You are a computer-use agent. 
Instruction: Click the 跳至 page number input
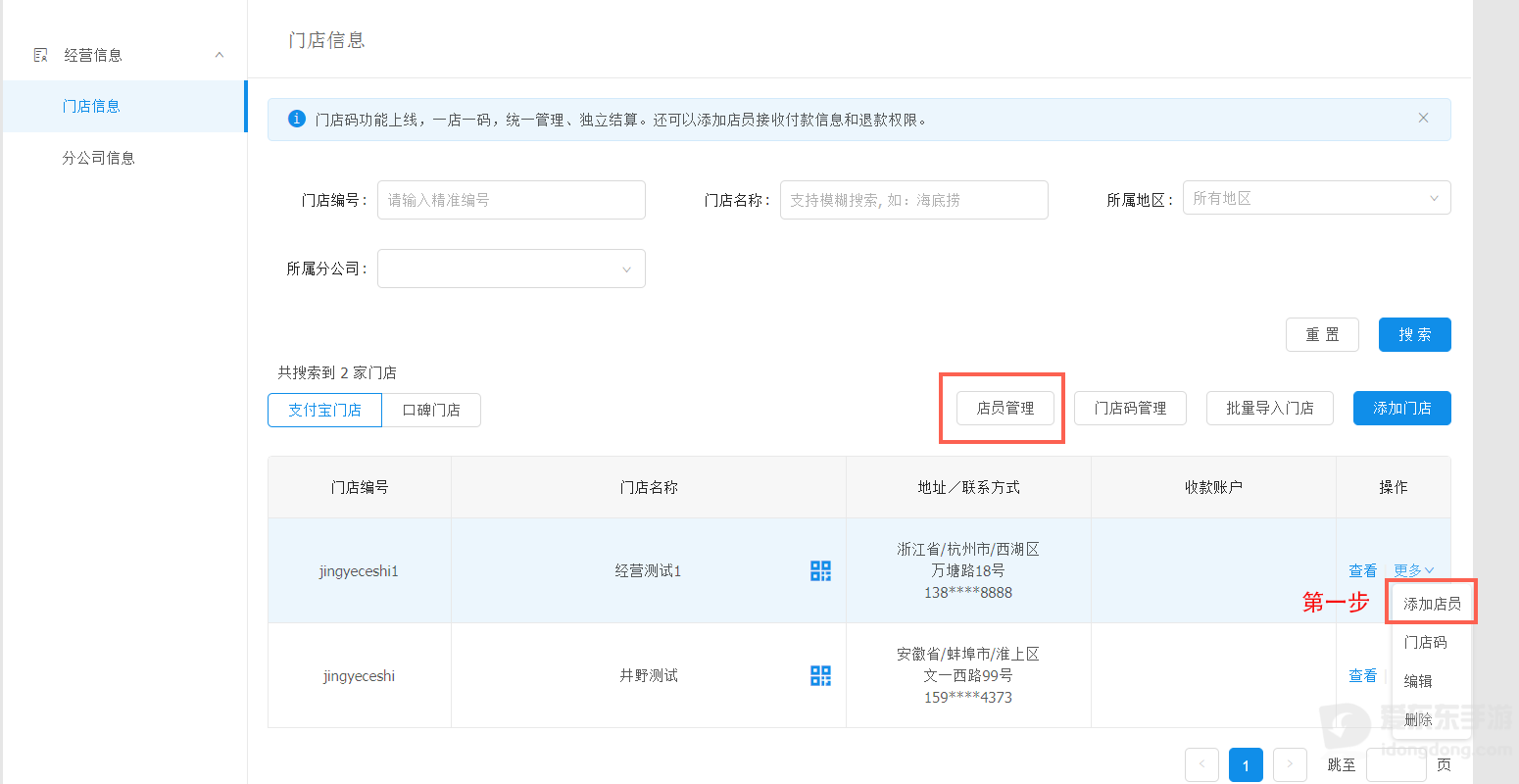tap(1396, 764)
